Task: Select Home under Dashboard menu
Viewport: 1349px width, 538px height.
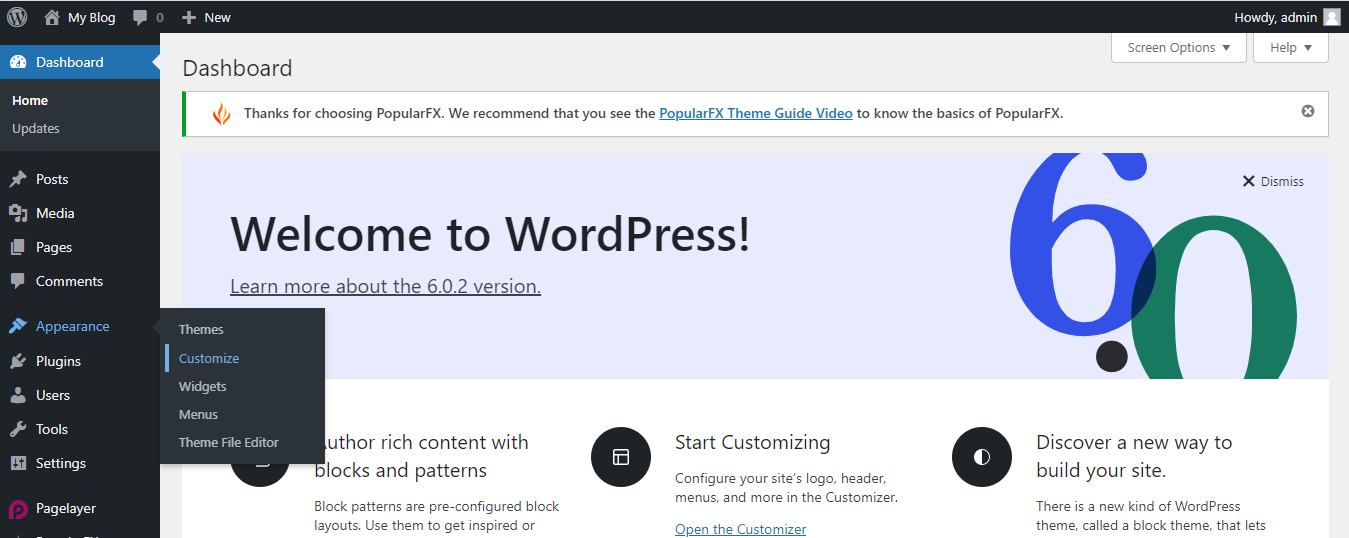Action: coord(30,100)
